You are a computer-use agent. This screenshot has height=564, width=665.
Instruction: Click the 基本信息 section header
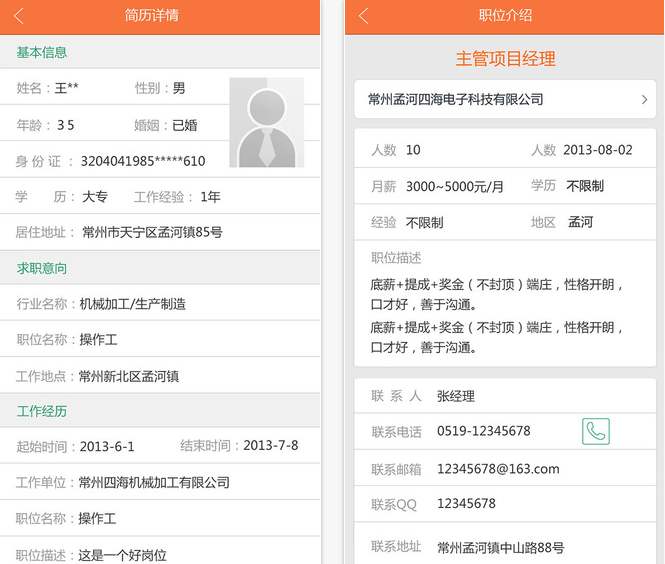tap(42, 53)
